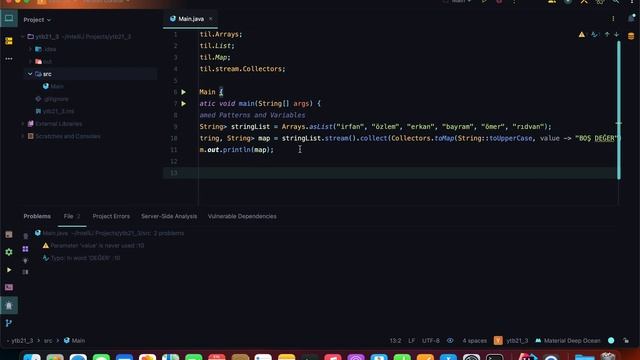Screen dimensions: 640x360
Task: Collapse the ytb21_3 project root
Action: click(x=23, y=36)
